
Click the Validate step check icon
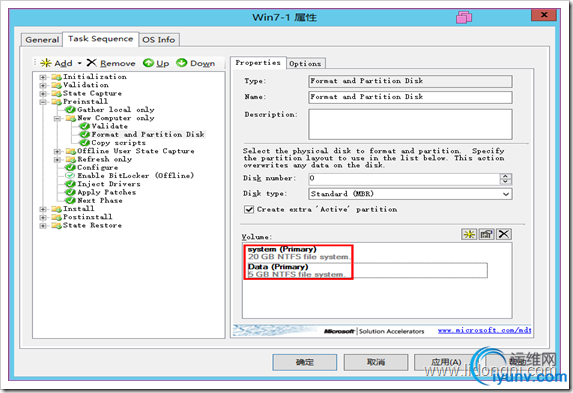(84, 126)
